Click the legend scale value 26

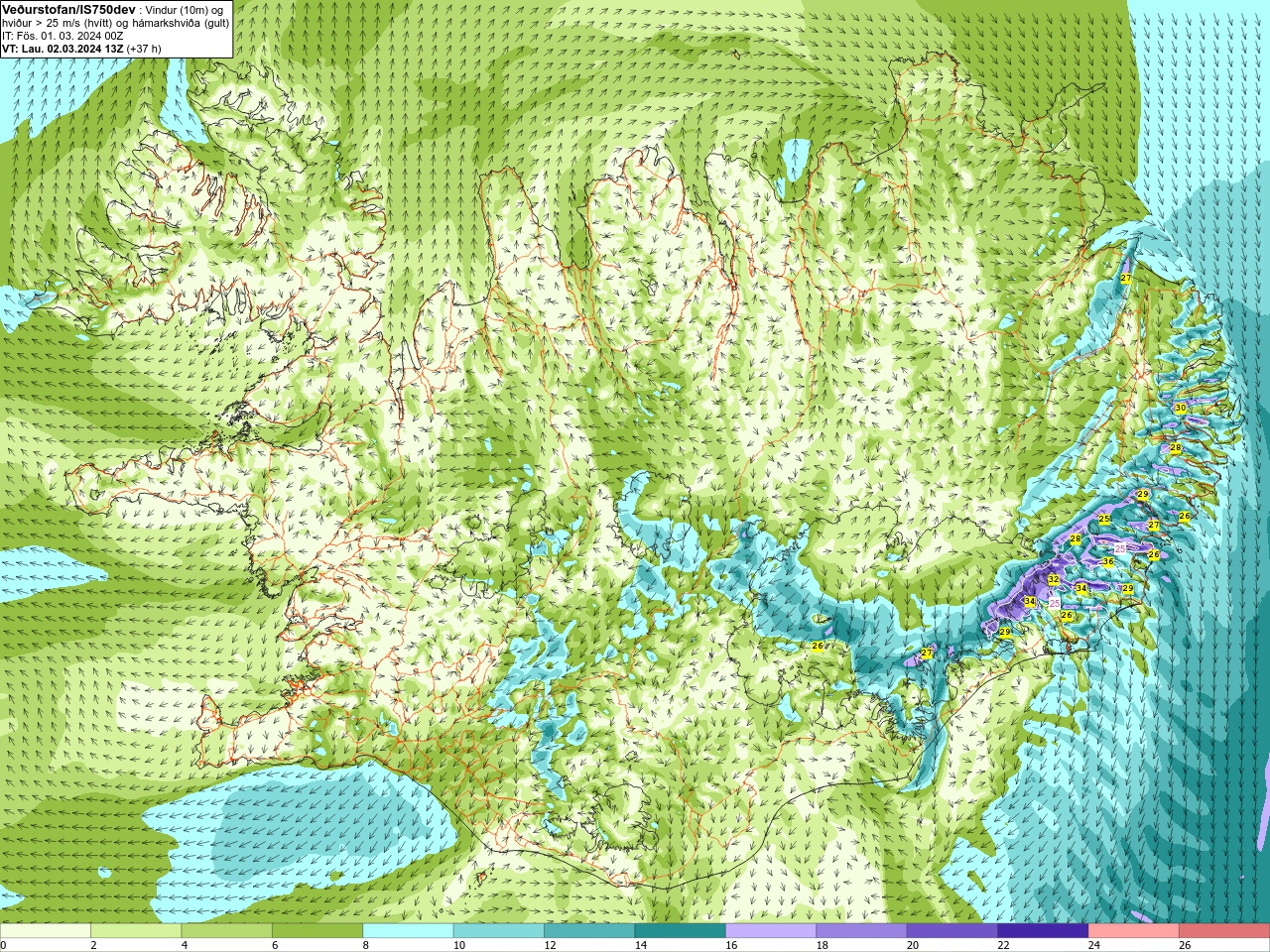click(1185, 946)
